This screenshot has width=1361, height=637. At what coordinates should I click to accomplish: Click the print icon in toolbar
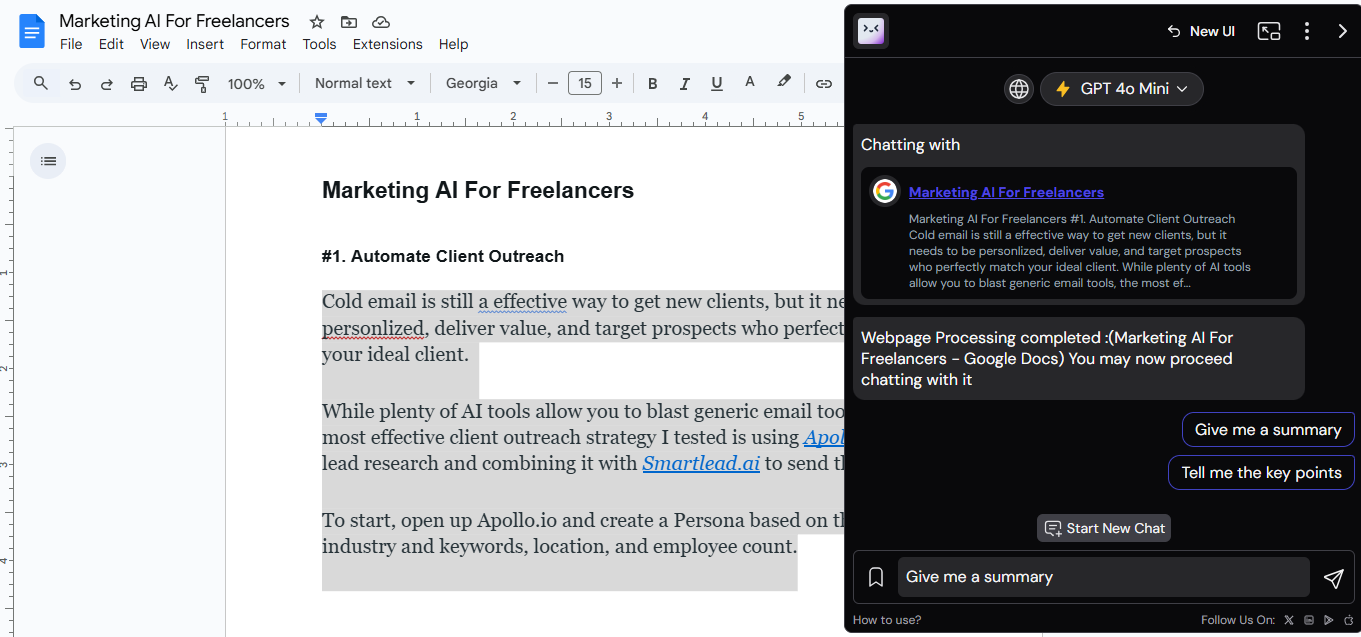[x=139, y=84]
